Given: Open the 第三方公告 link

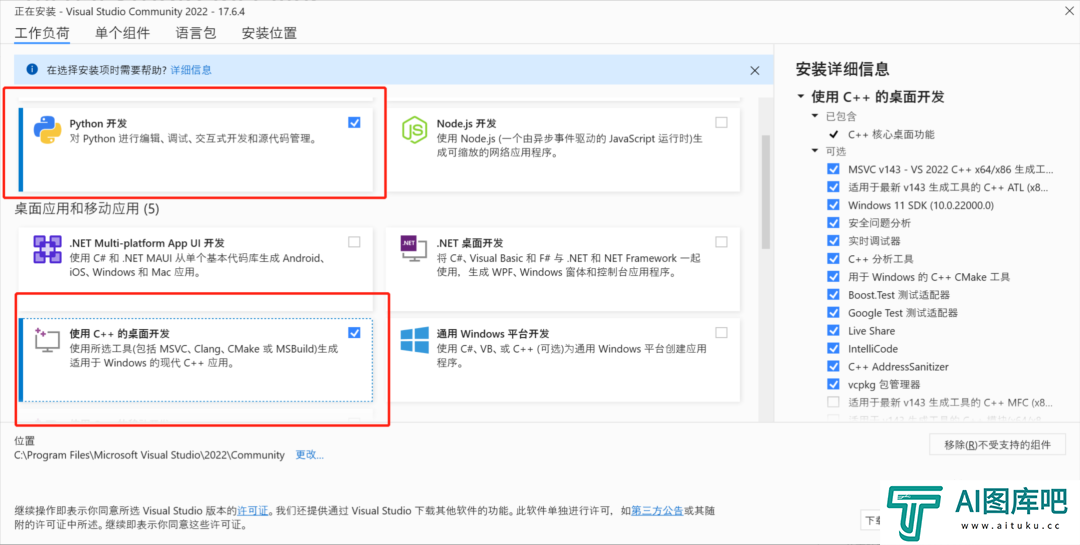Looking at the screenshot, I should pyautogui.click(x=657, y=511).
